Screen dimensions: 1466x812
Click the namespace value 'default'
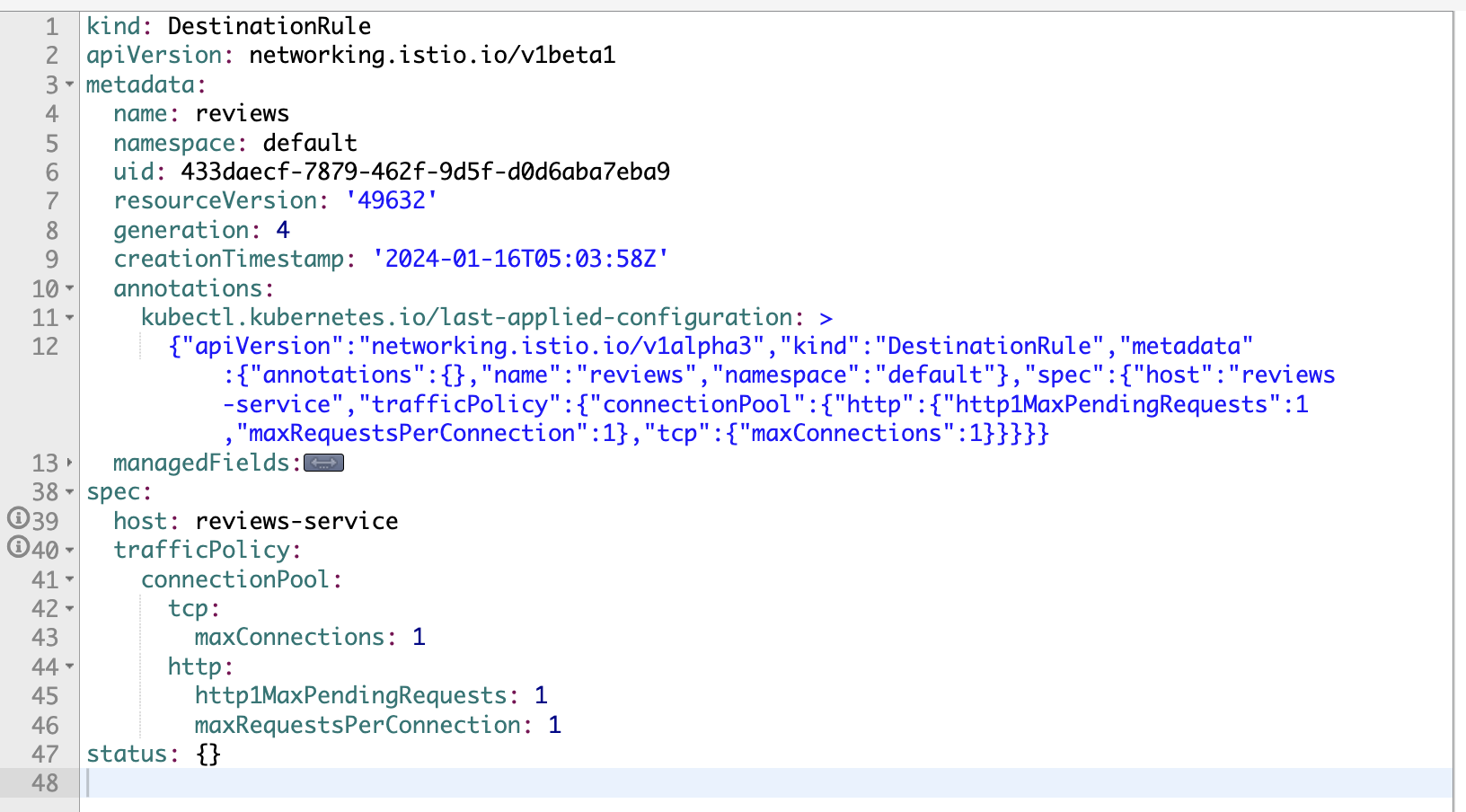point(310,143)
